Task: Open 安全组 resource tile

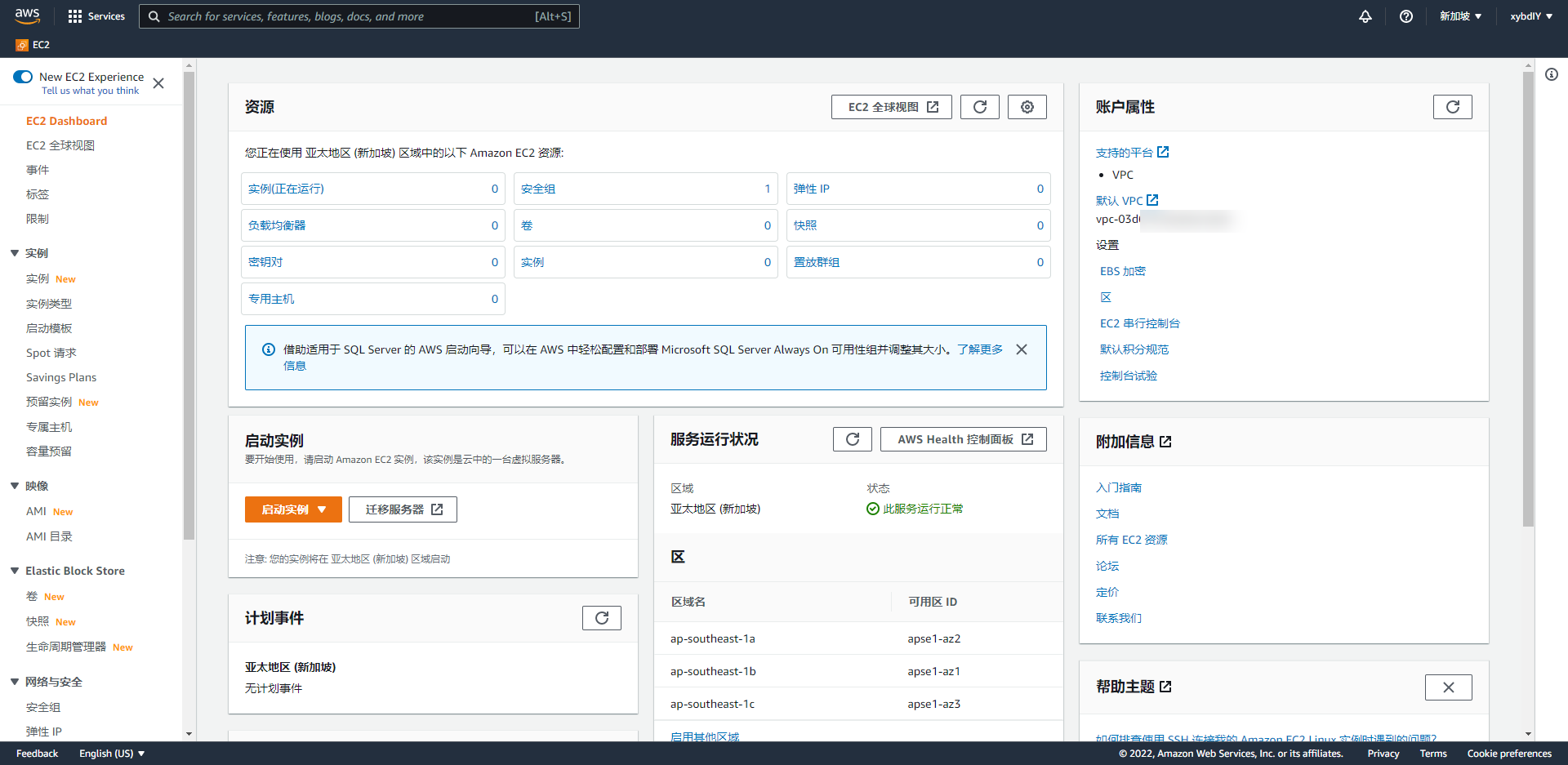Action: [x=646, y=189]
